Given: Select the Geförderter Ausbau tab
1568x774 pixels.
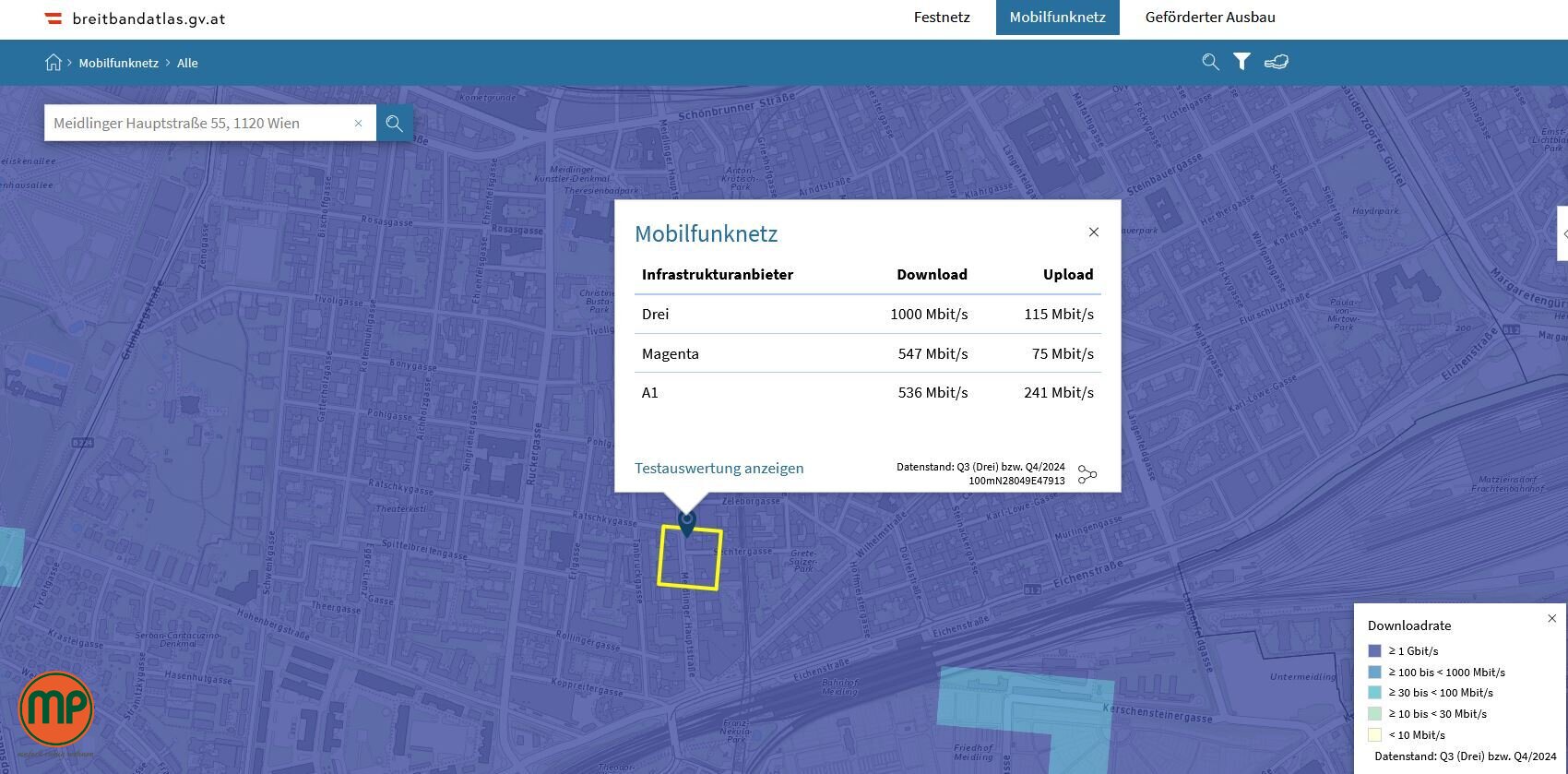Looking at the screenshot, I should pos(1210,17).
